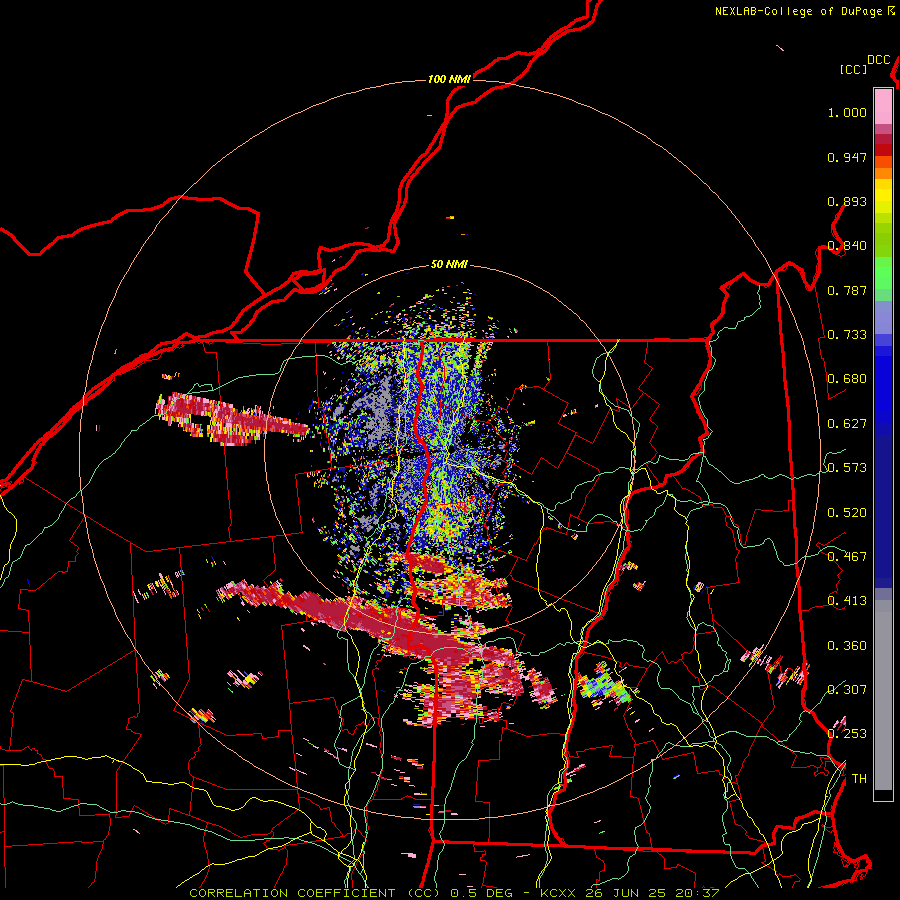
Task: Click the bright green swatch beside 0.787
Action: tap(883, 279)
